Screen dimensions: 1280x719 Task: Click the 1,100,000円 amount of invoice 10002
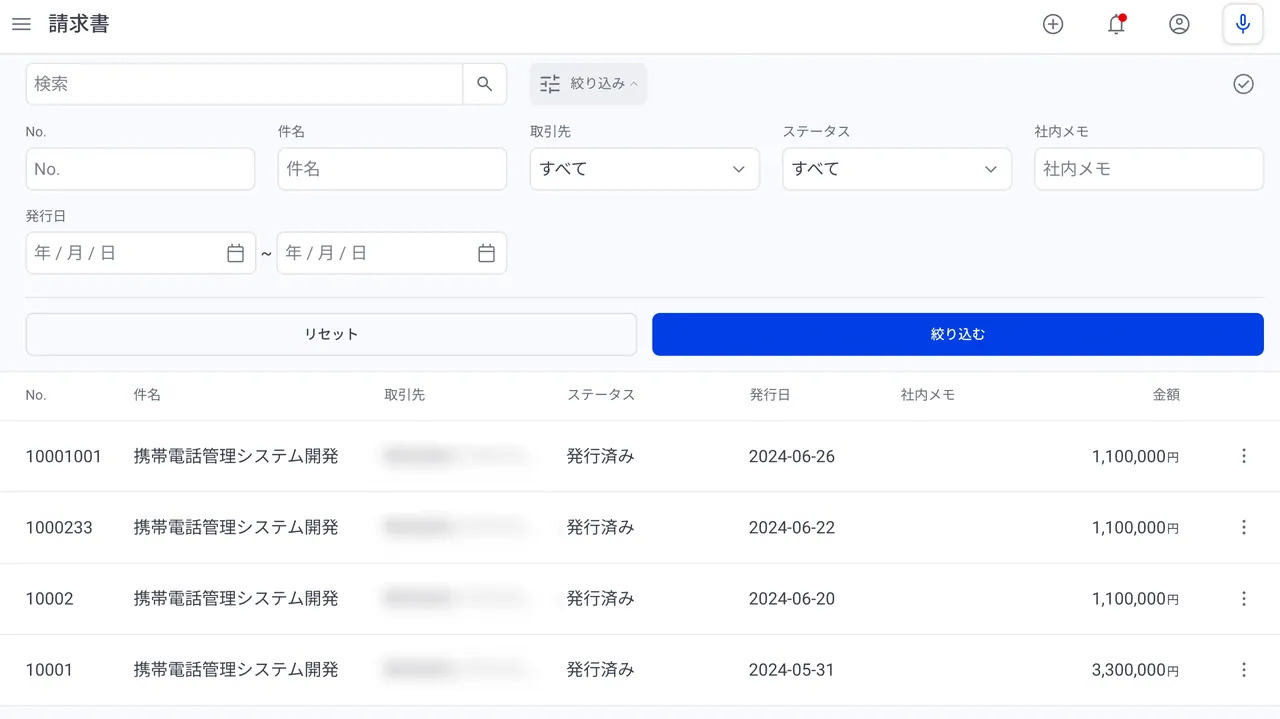[1136, 598]
